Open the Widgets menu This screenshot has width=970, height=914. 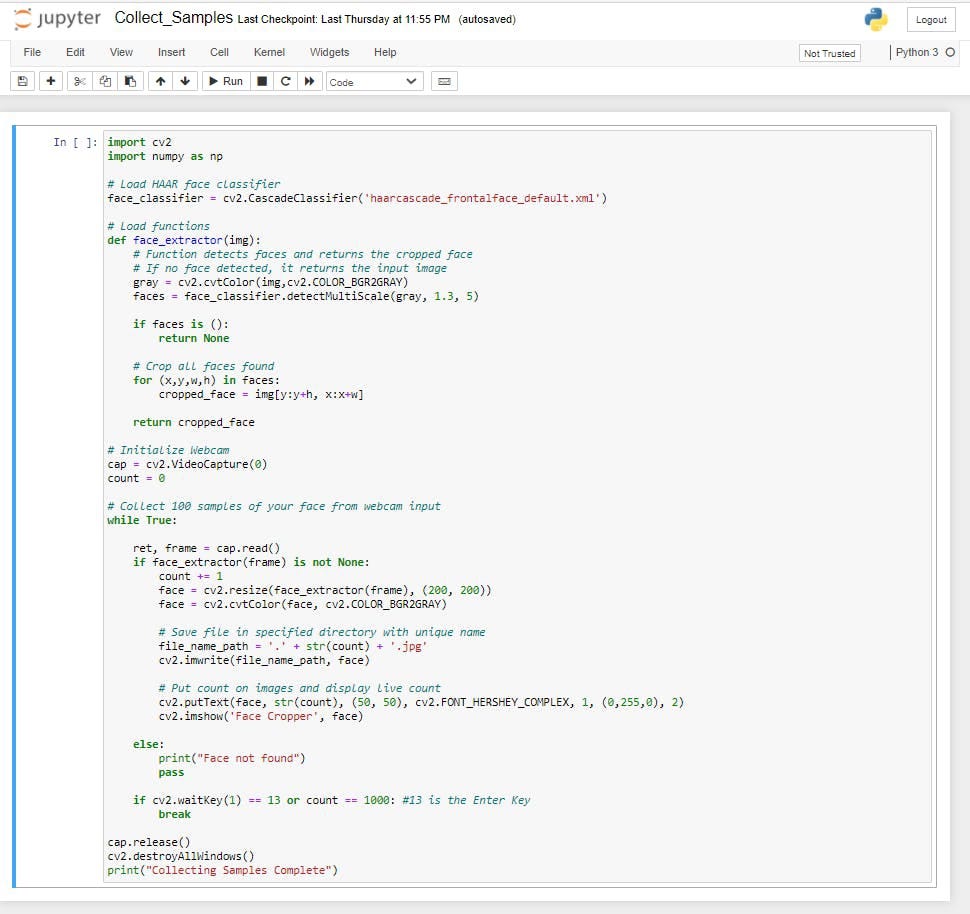(x=329, y=52)
